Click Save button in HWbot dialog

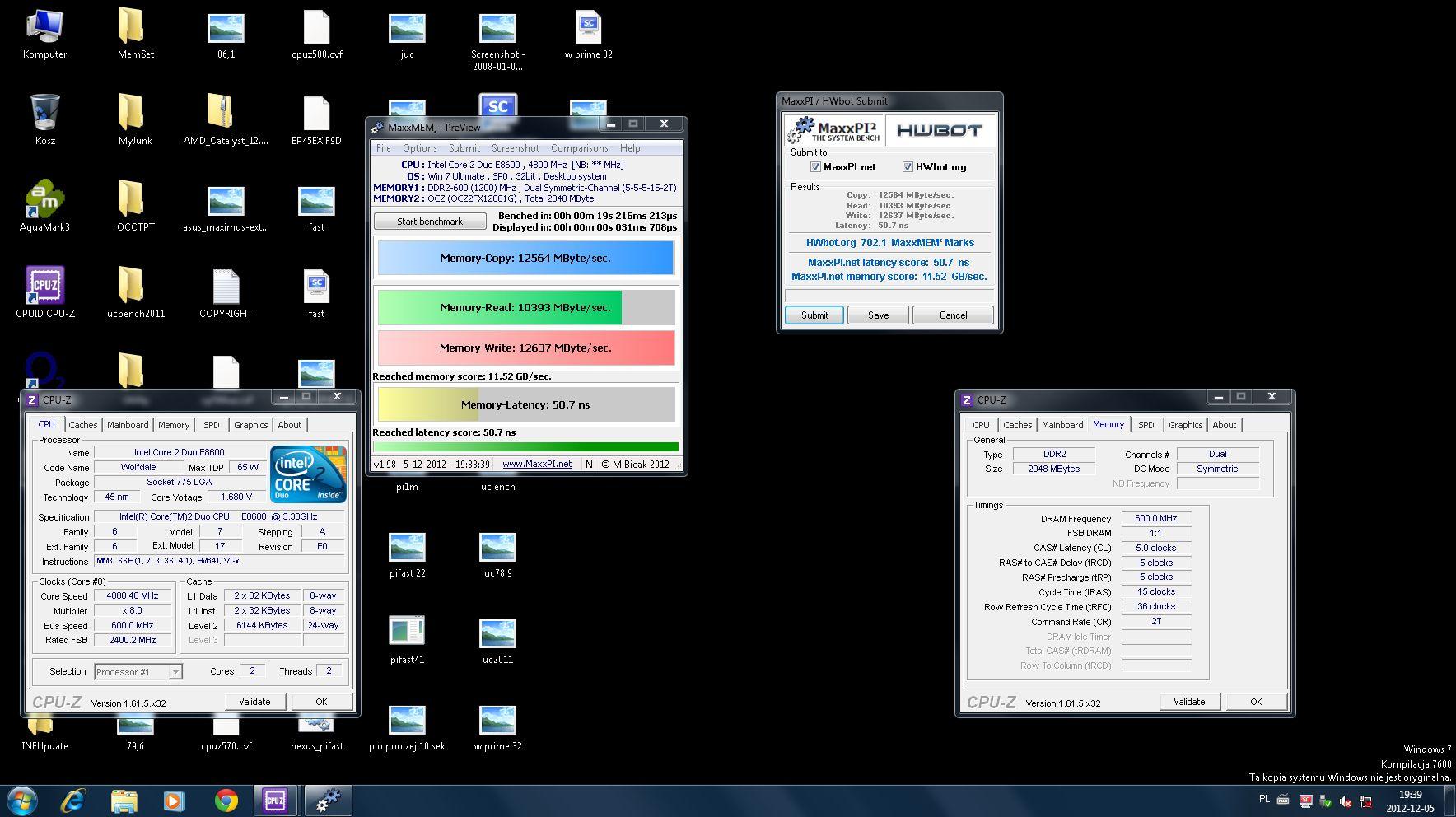coord(879,315)
